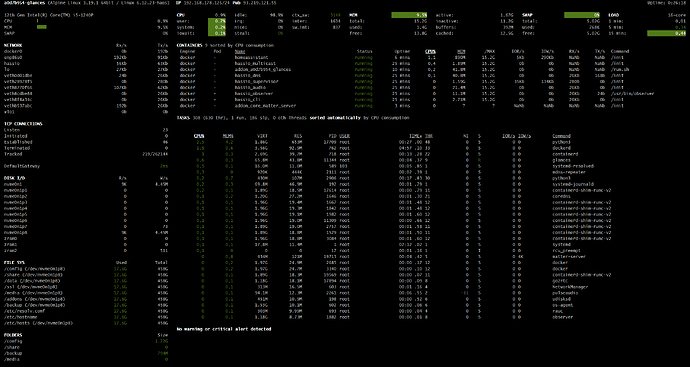Click the FOLDERS section header
This screenshot has width=690, height=367.
14,335
